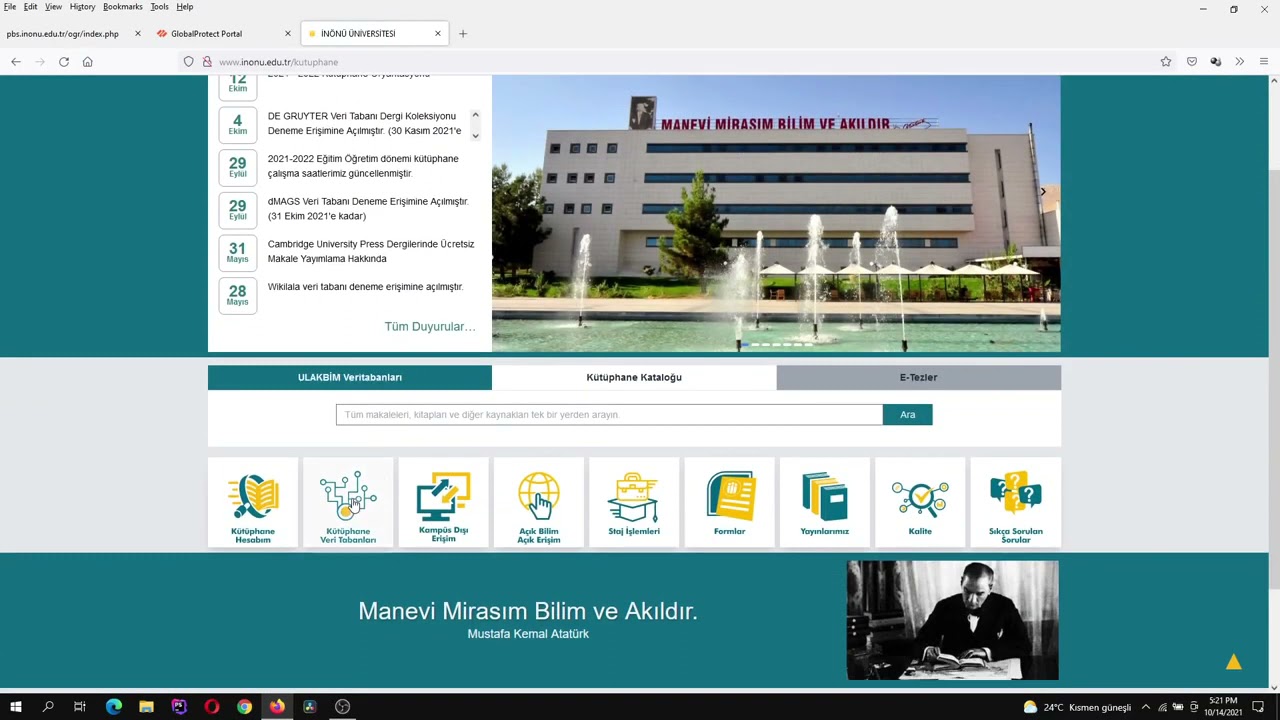1280x720 pixels.
Task: Open Sıkça Sorulan Sorular tile
Action: click(1015, 503)
